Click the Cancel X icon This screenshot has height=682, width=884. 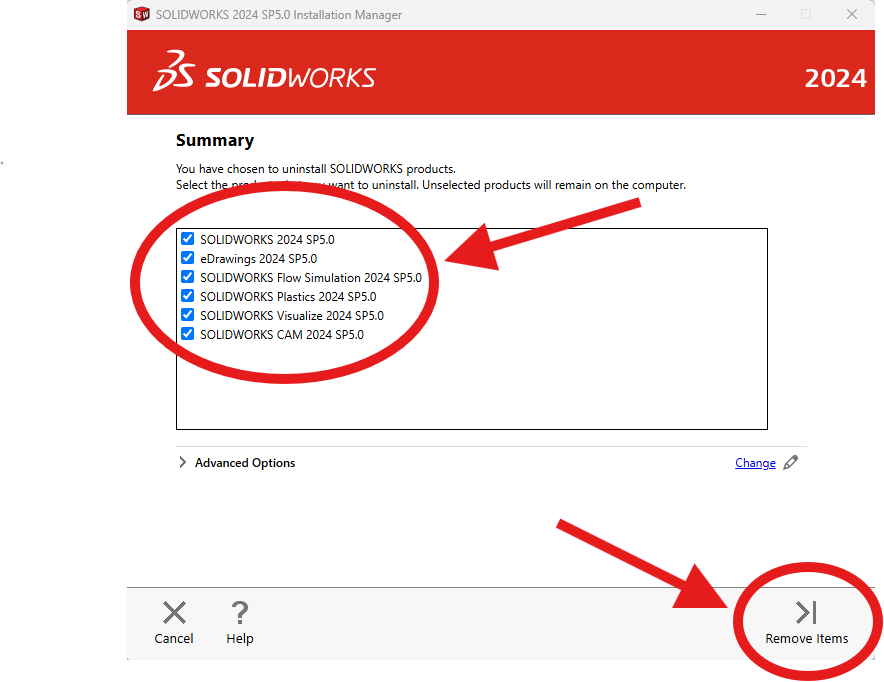click(174, 613)
